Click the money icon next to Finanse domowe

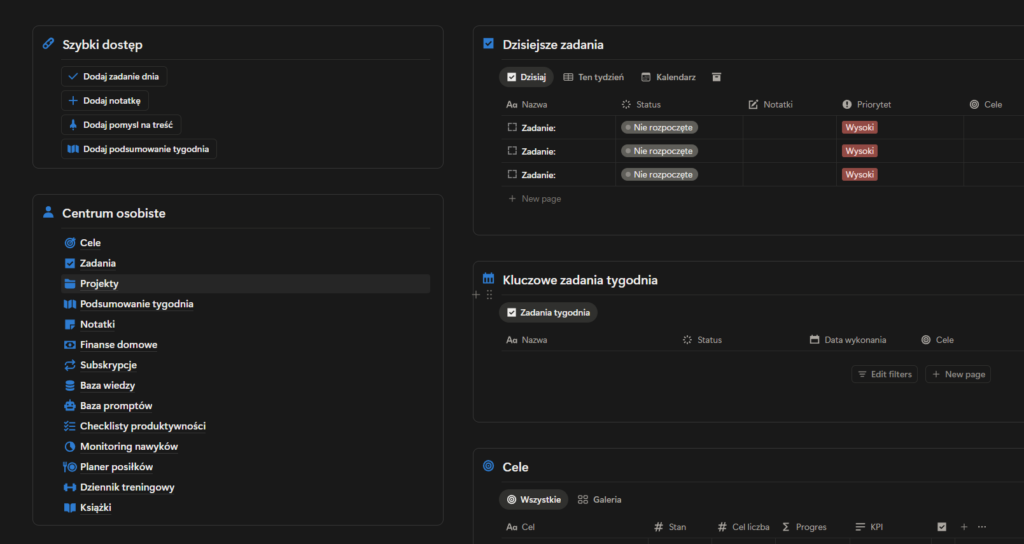click(70, 345)
